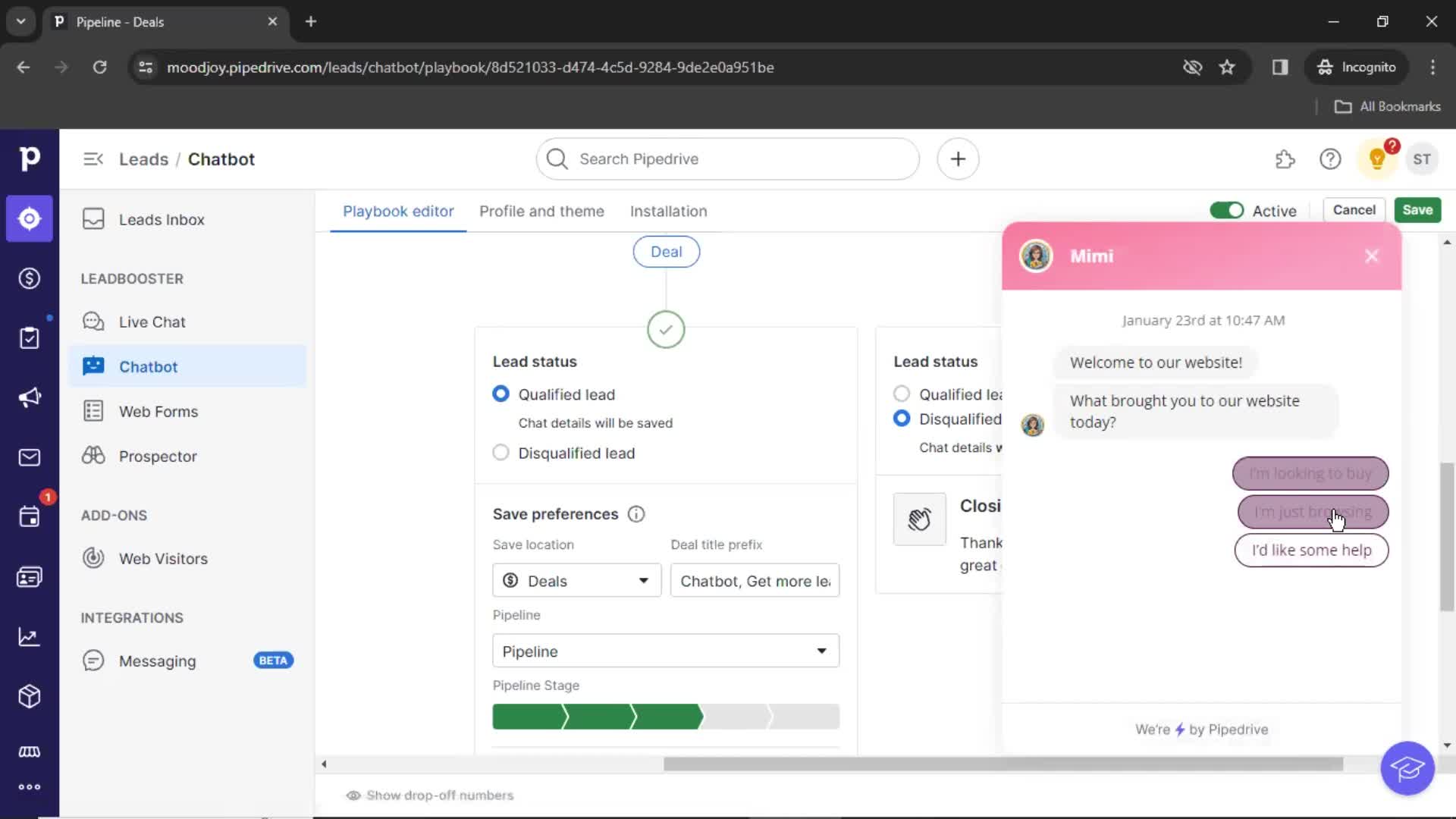Screen dimensions: 1456x819
Task: Select Disqualified lead in first card
Action: (x=500, y=453)
